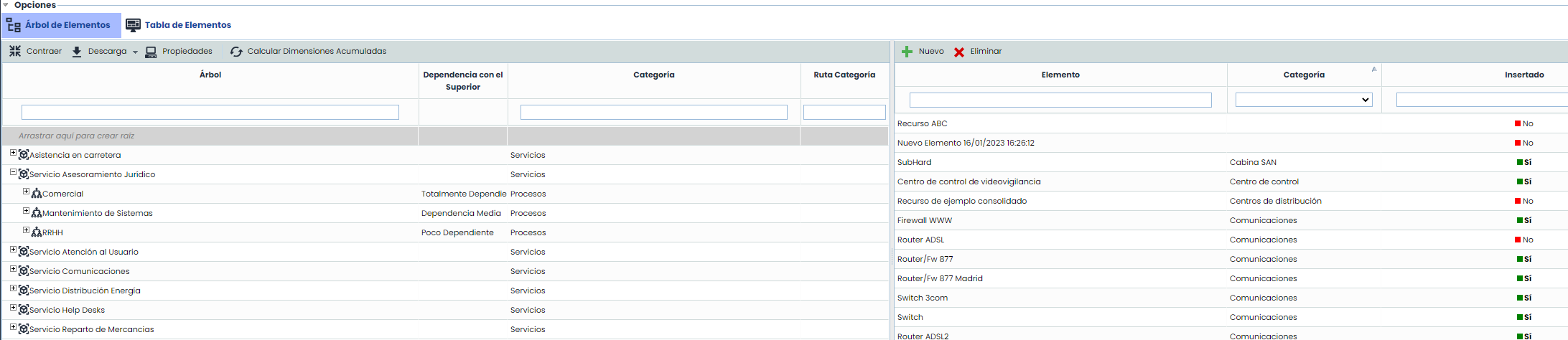Switch to Árbol de Elementos tab
The image size is (1568, 340).
click(x=60, y=25)
